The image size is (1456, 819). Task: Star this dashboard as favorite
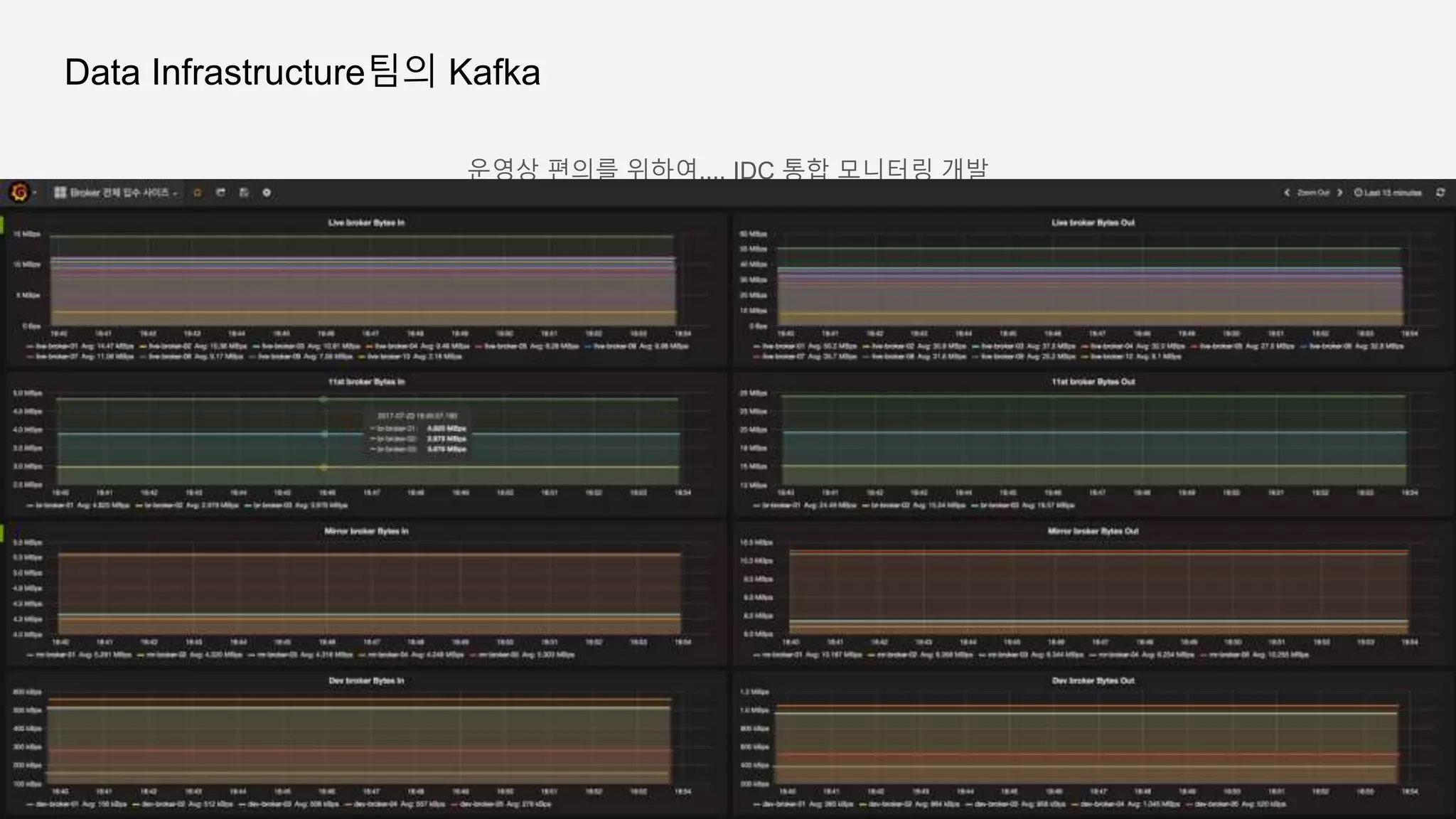pyautogui.click(x=198, y=193)
